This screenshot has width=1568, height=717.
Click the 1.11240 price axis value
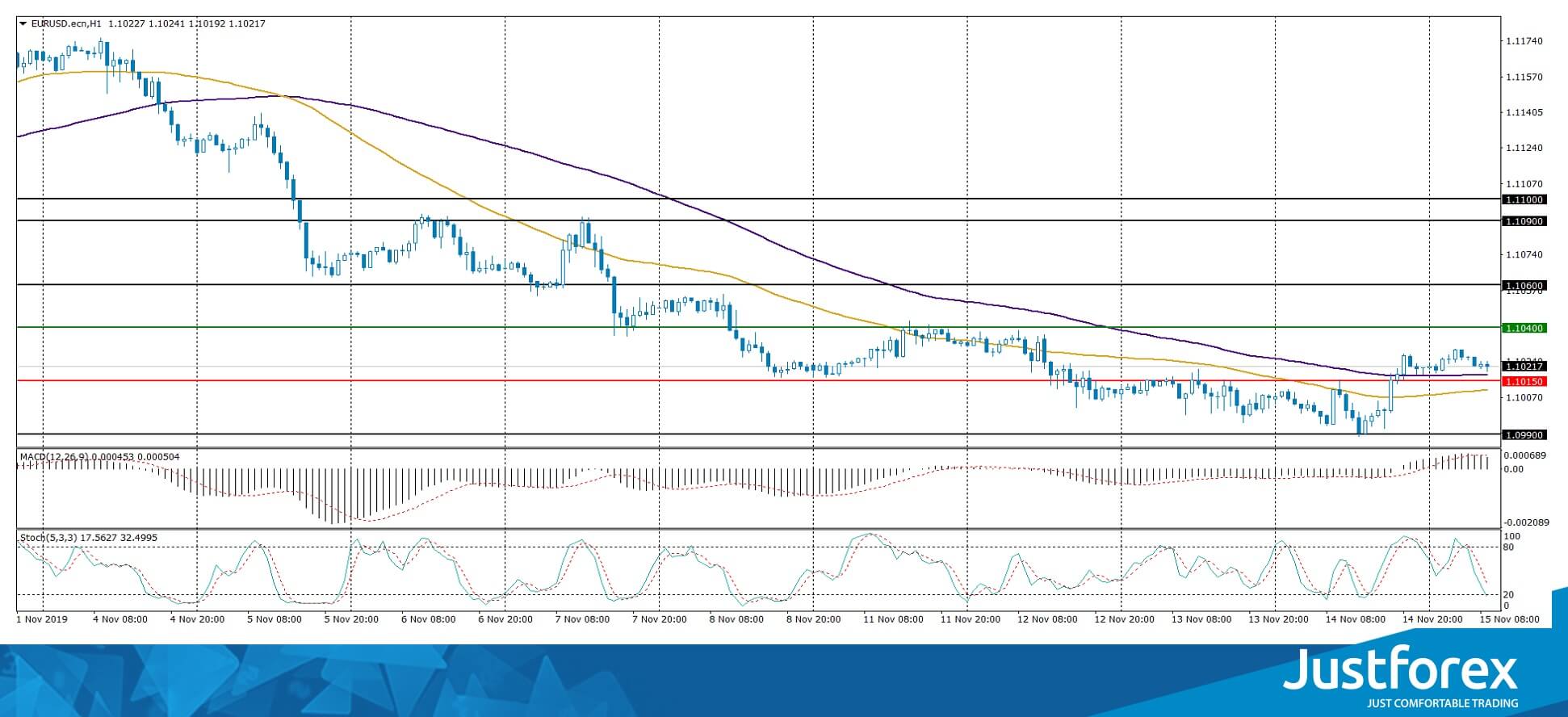[1524, 149]
